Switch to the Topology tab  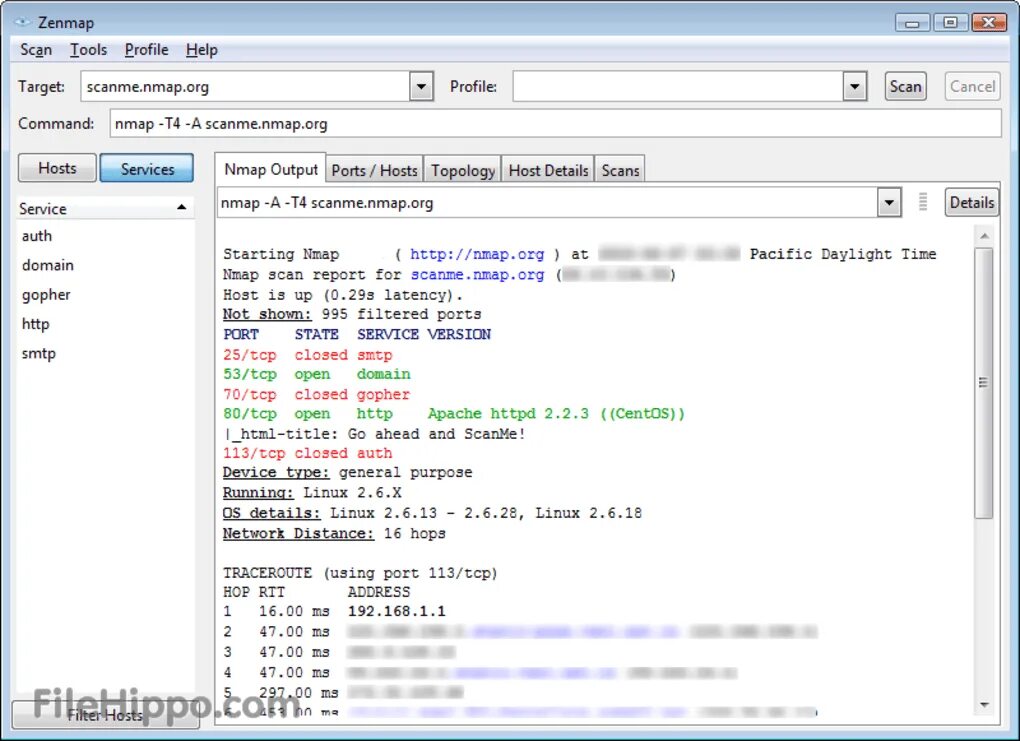pos(463,170)
